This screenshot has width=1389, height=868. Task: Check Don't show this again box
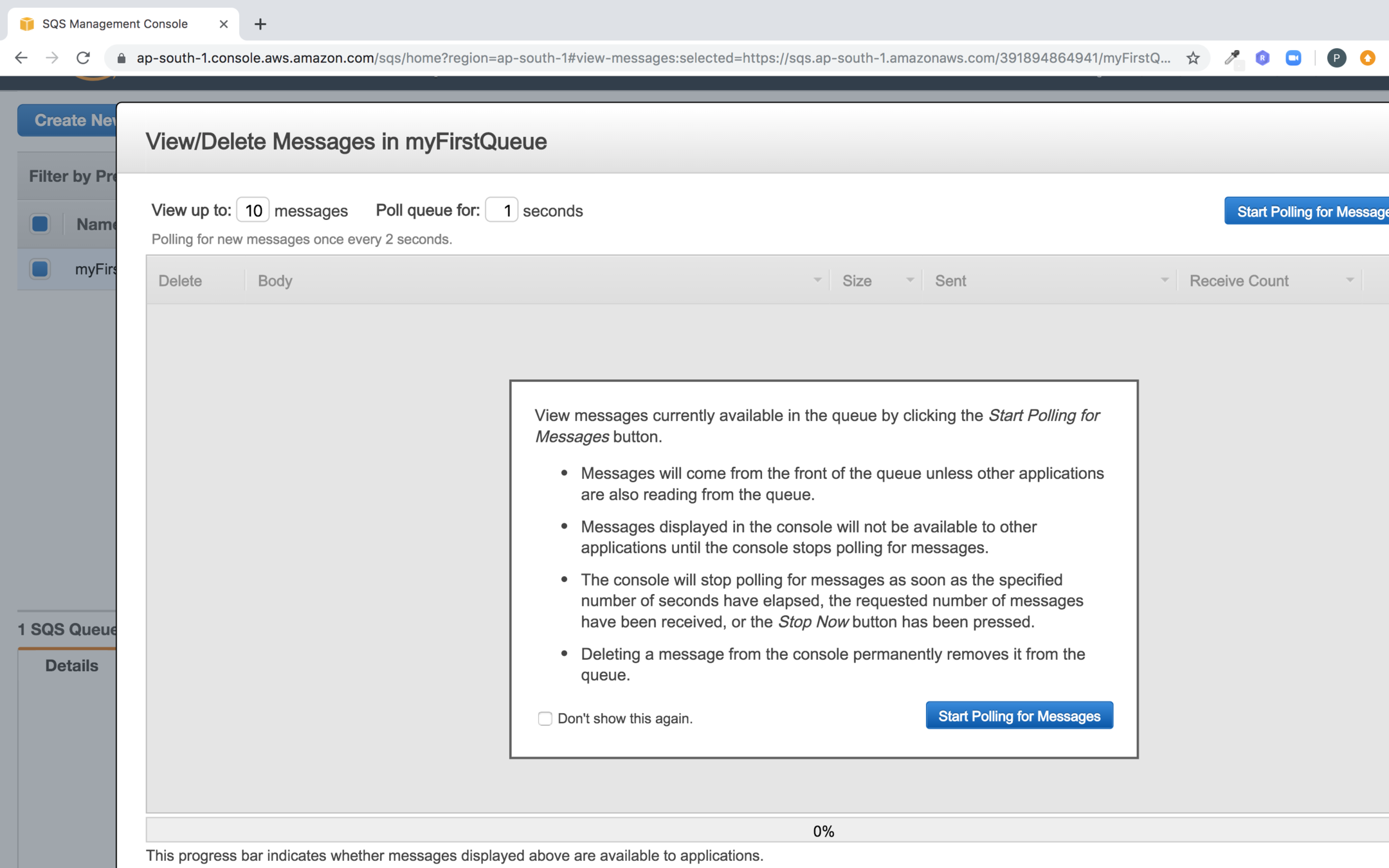pos(545,718)
